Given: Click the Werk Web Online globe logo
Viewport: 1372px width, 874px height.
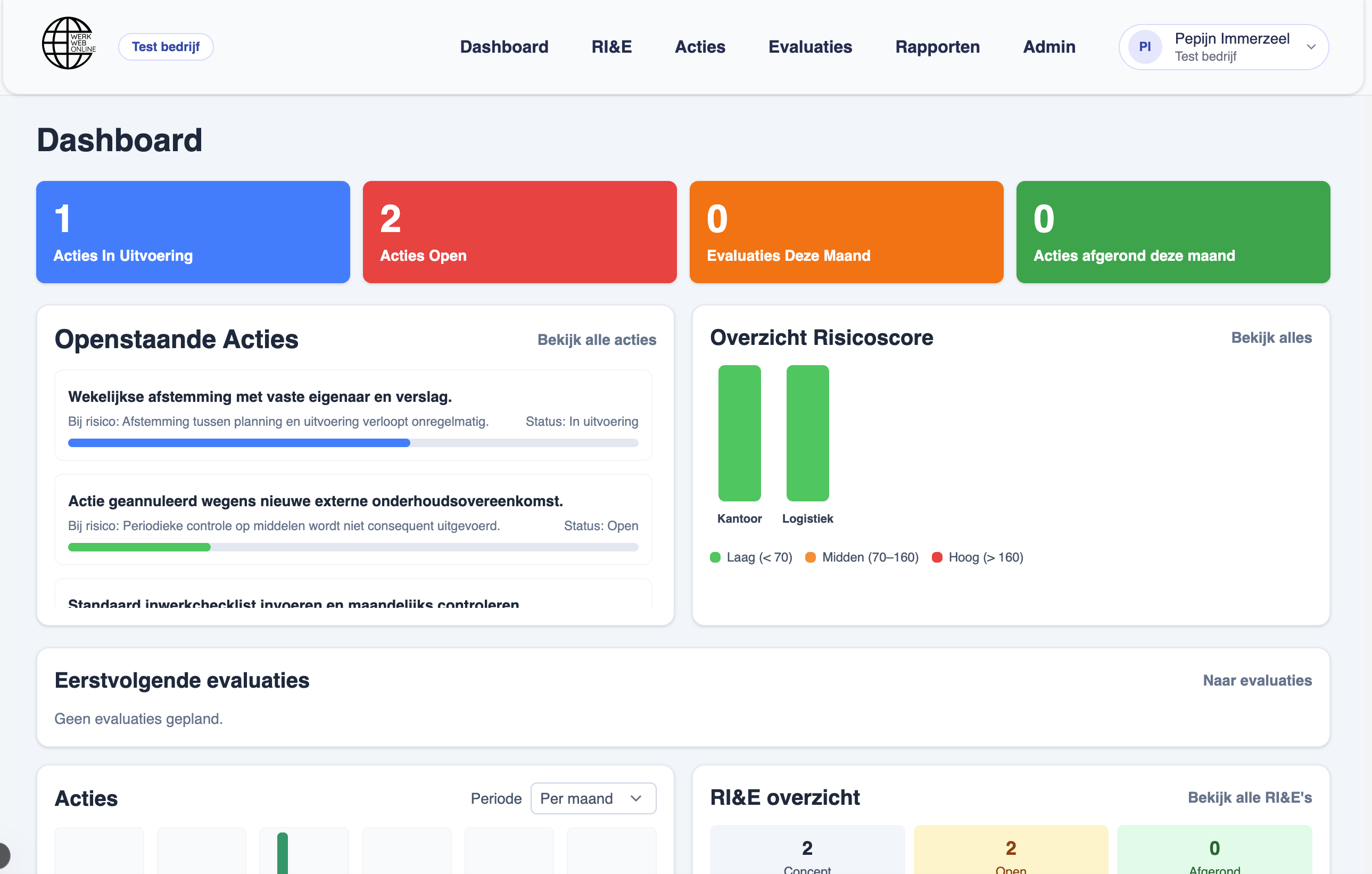Looking at the screenshot, I should tap(68, 44).
